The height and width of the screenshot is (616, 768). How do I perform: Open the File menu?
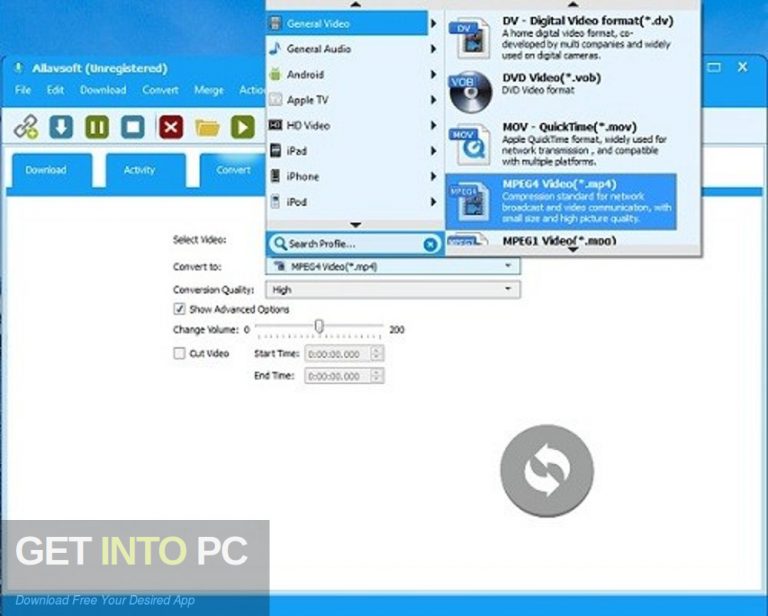pos(23,90)
